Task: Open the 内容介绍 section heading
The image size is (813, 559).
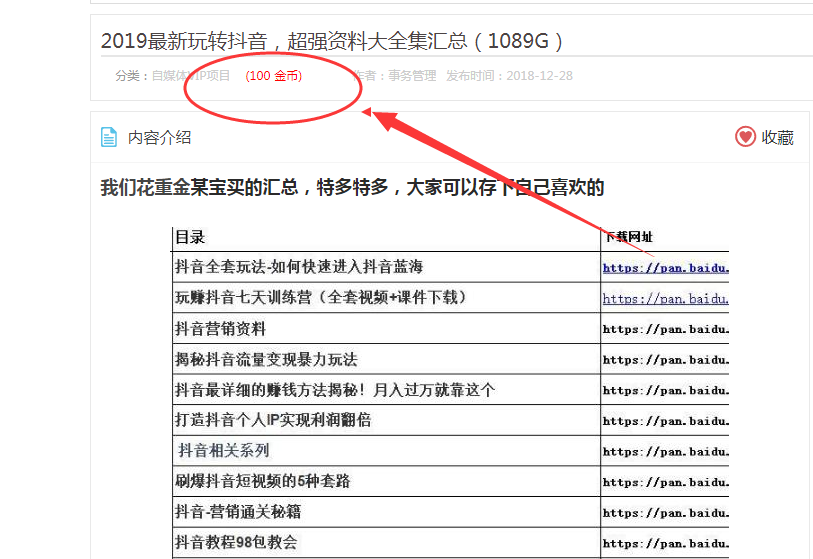Action: click(159, 137)
